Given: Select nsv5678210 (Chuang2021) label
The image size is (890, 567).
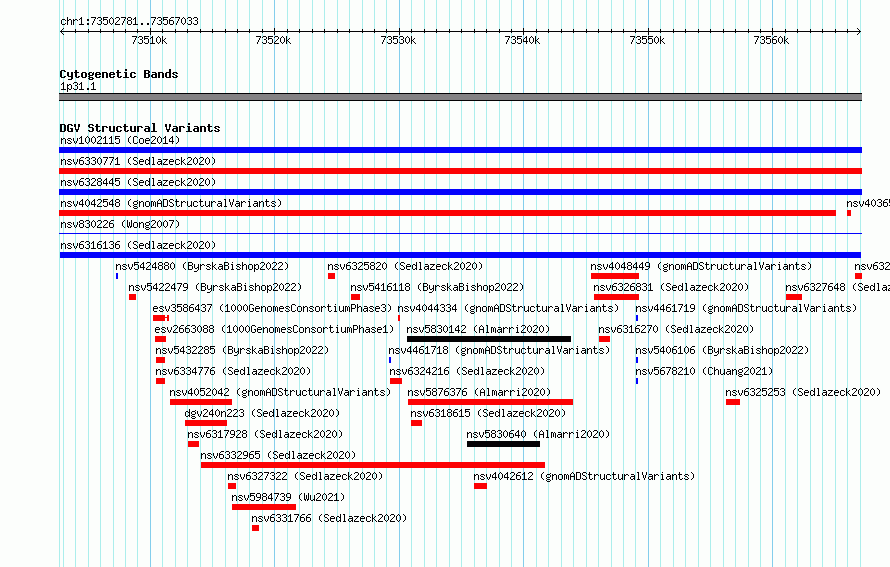Looking at the screenshot, I should click(x=704, y=371).
